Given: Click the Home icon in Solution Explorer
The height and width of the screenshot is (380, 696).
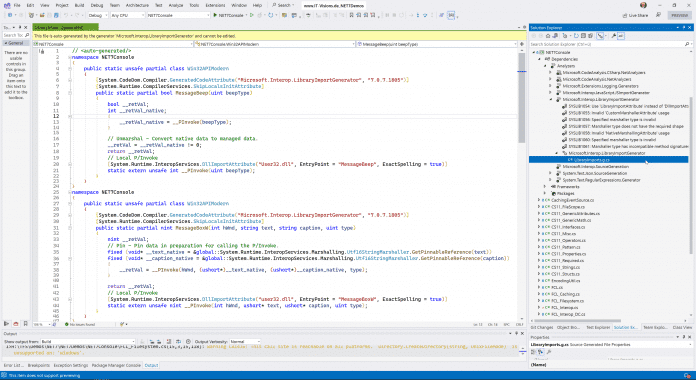Looking at the screenshot, I should 548,36.
